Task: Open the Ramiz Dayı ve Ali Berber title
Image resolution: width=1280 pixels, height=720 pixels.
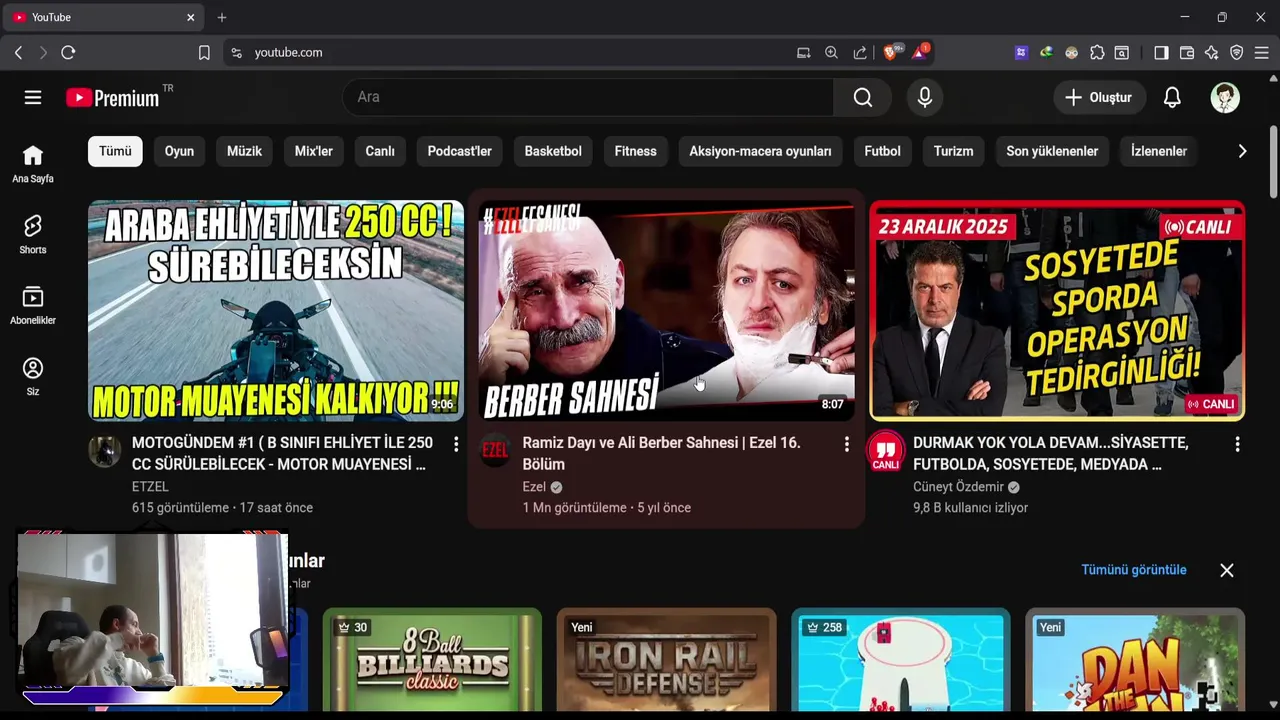Action: [661, 453]
